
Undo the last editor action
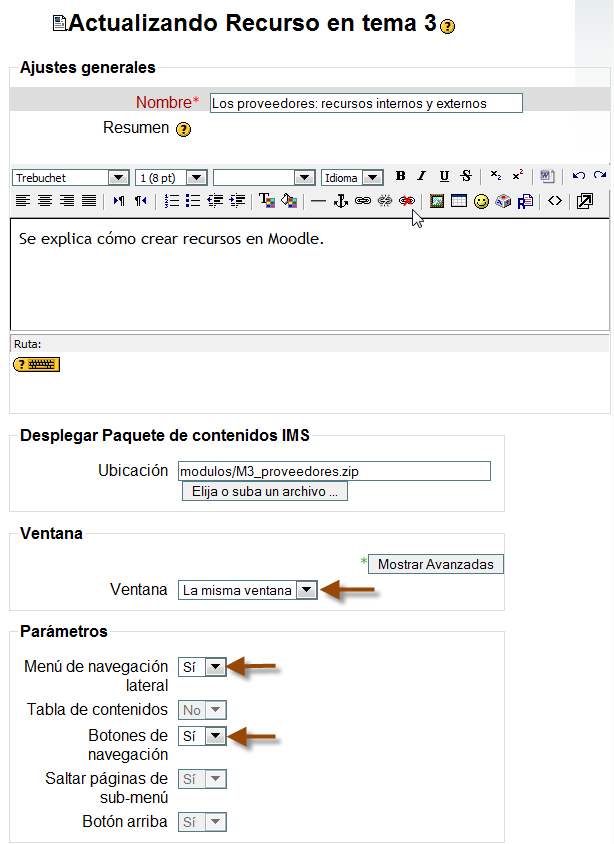pos(578,176)
